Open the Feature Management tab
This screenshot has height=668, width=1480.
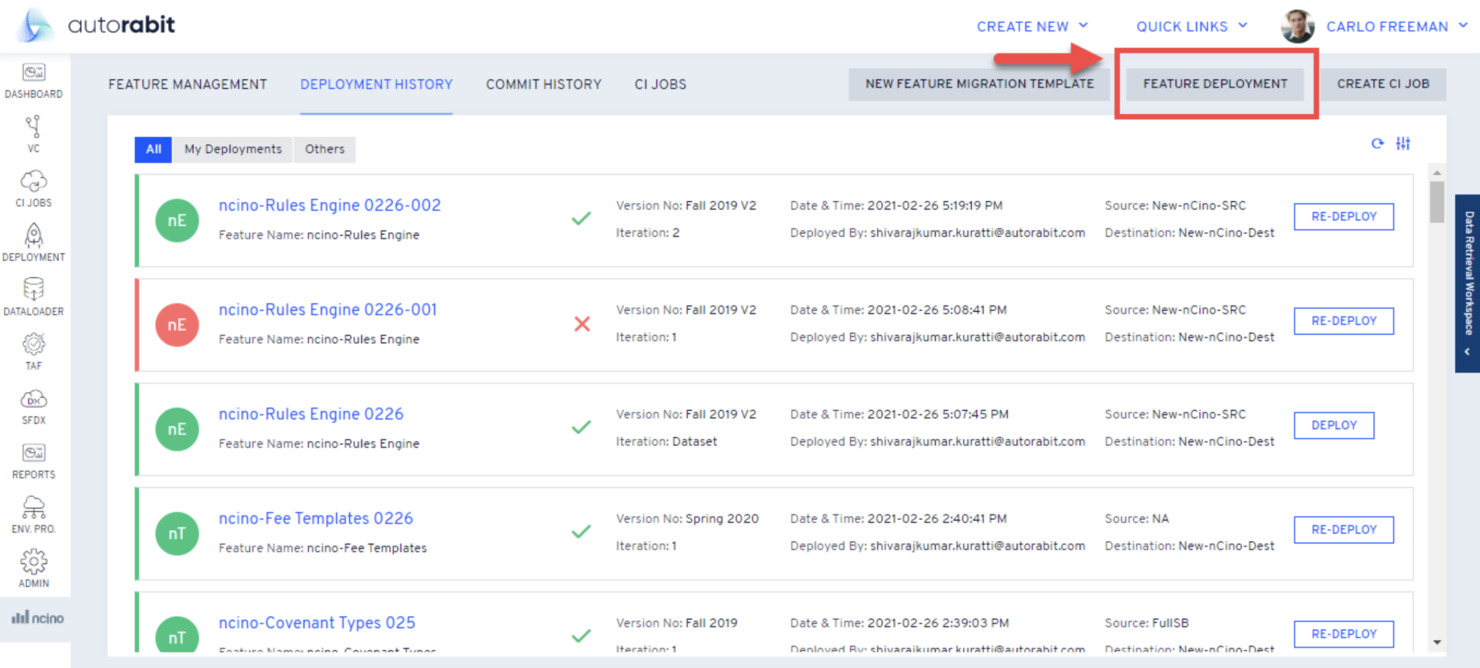point(187,84)
